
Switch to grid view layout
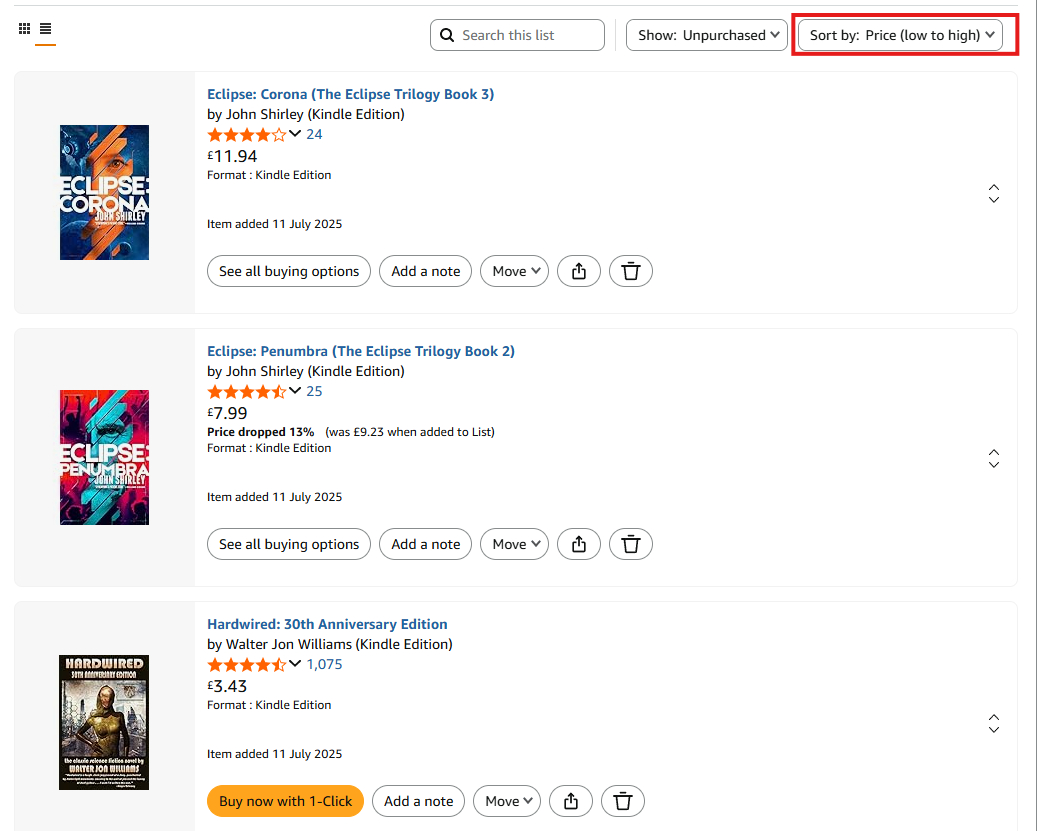(x=25, y=29)
